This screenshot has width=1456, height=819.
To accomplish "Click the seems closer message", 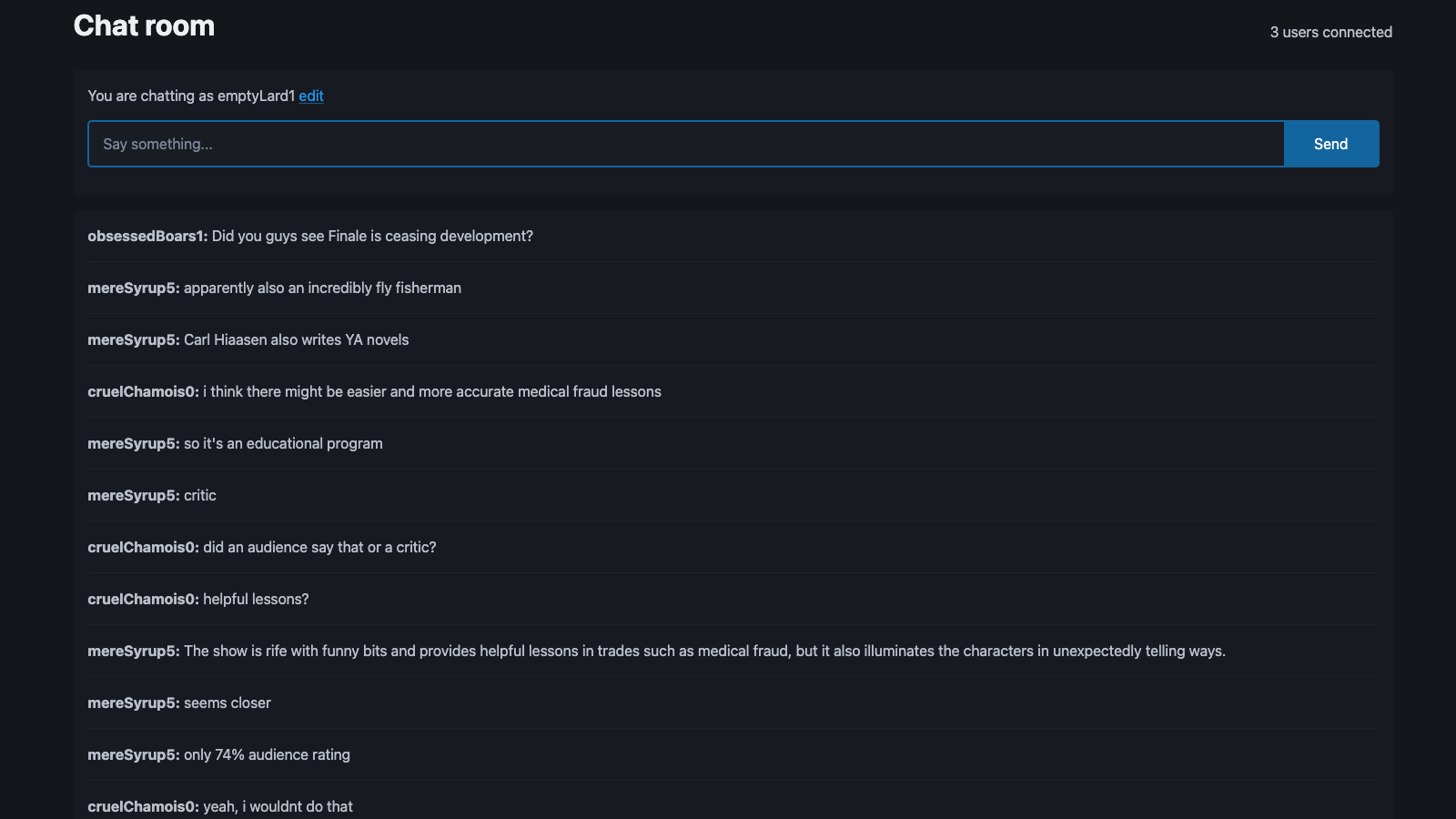I will (227, 703).
